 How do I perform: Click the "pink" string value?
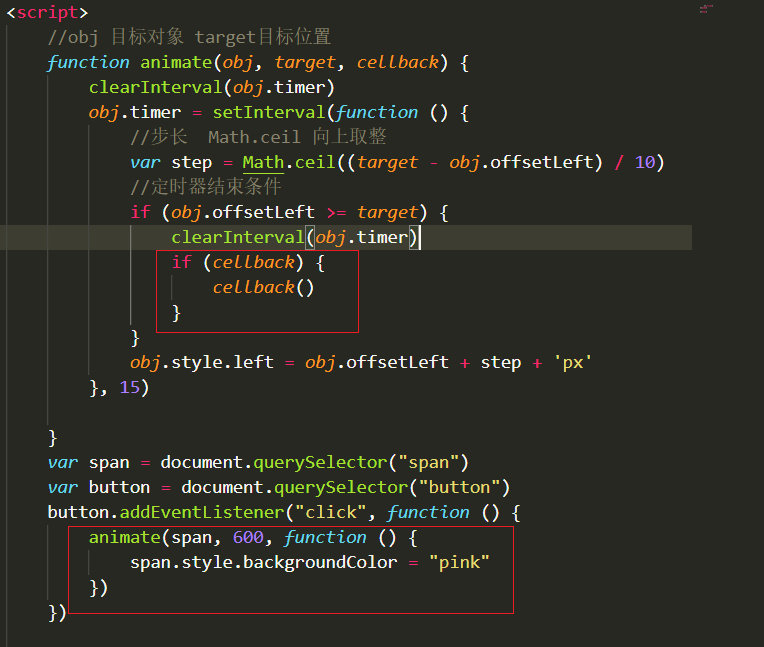[x=459, y=563]
